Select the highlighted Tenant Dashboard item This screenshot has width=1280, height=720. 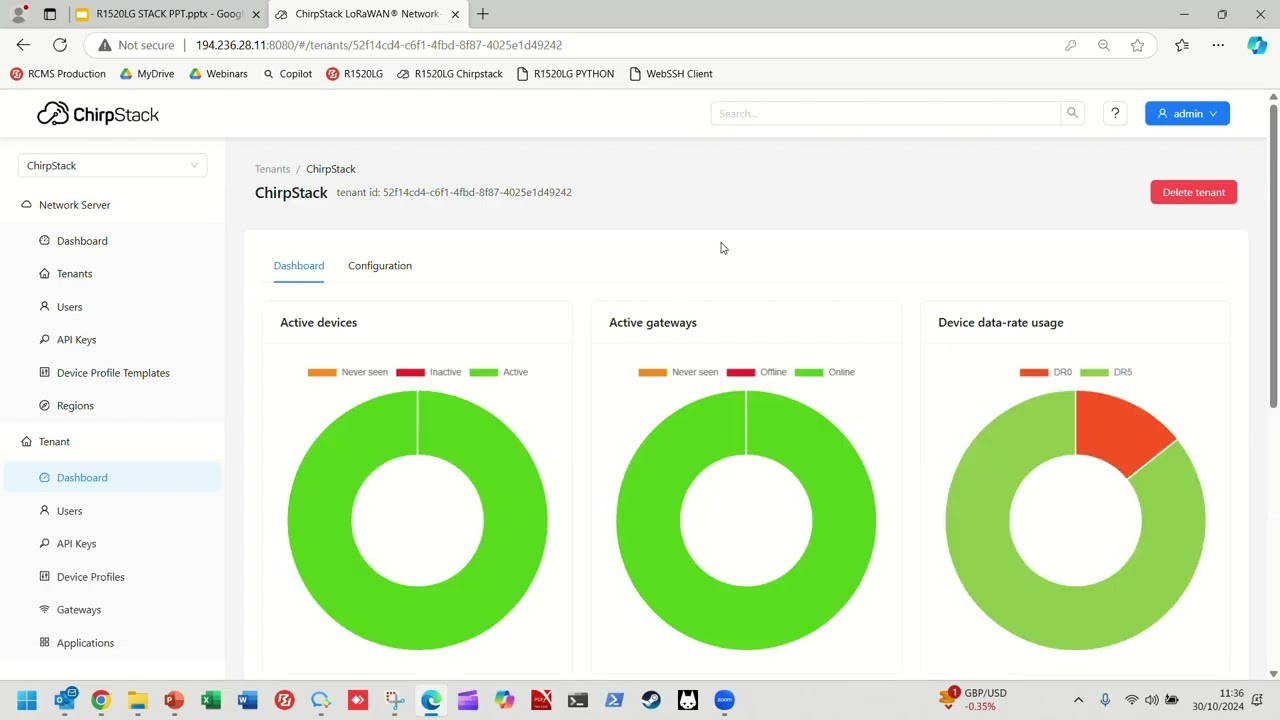[x=112, y=478]
